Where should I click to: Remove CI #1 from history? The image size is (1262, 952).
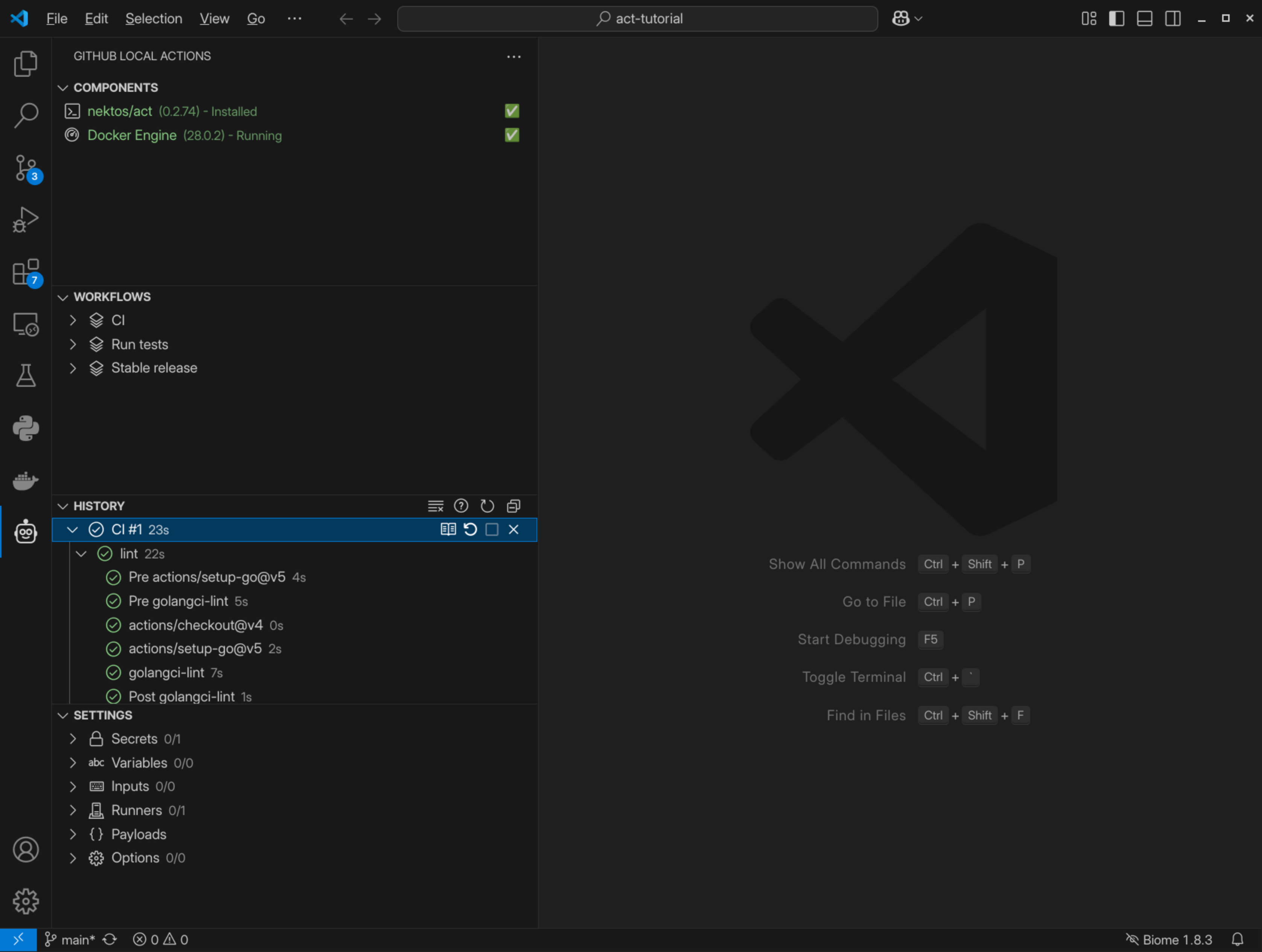pos(514,530)
